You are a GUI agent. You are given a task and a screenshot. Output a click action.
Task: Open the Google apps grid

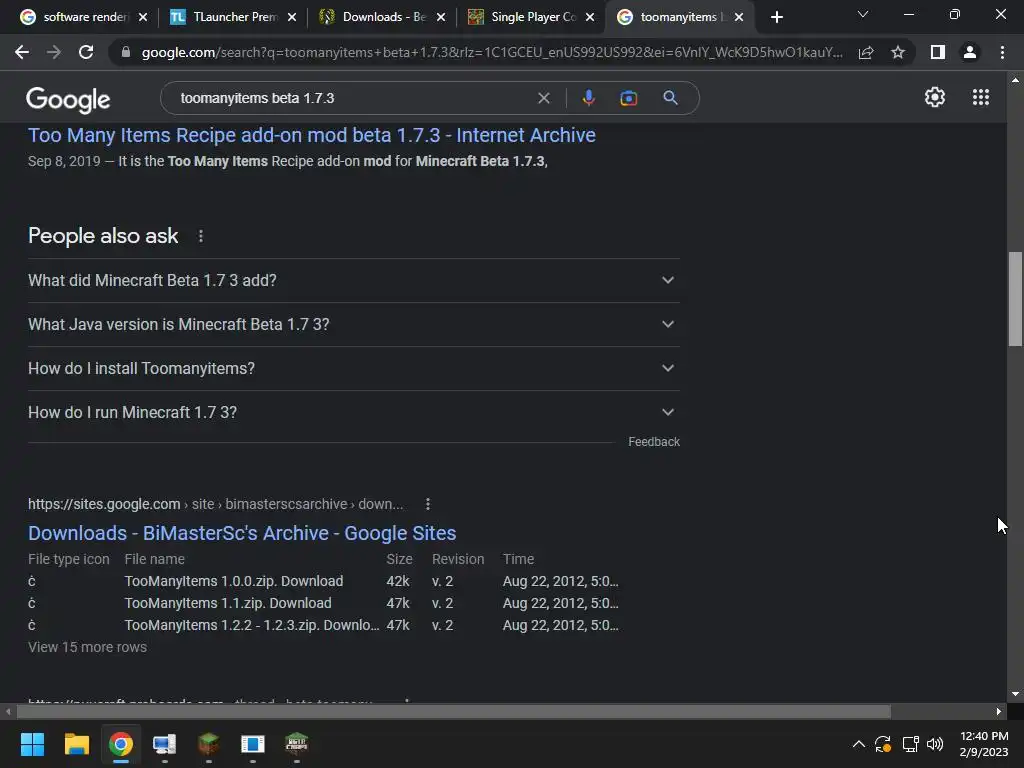pyautogui.click(x=980, y=97)
